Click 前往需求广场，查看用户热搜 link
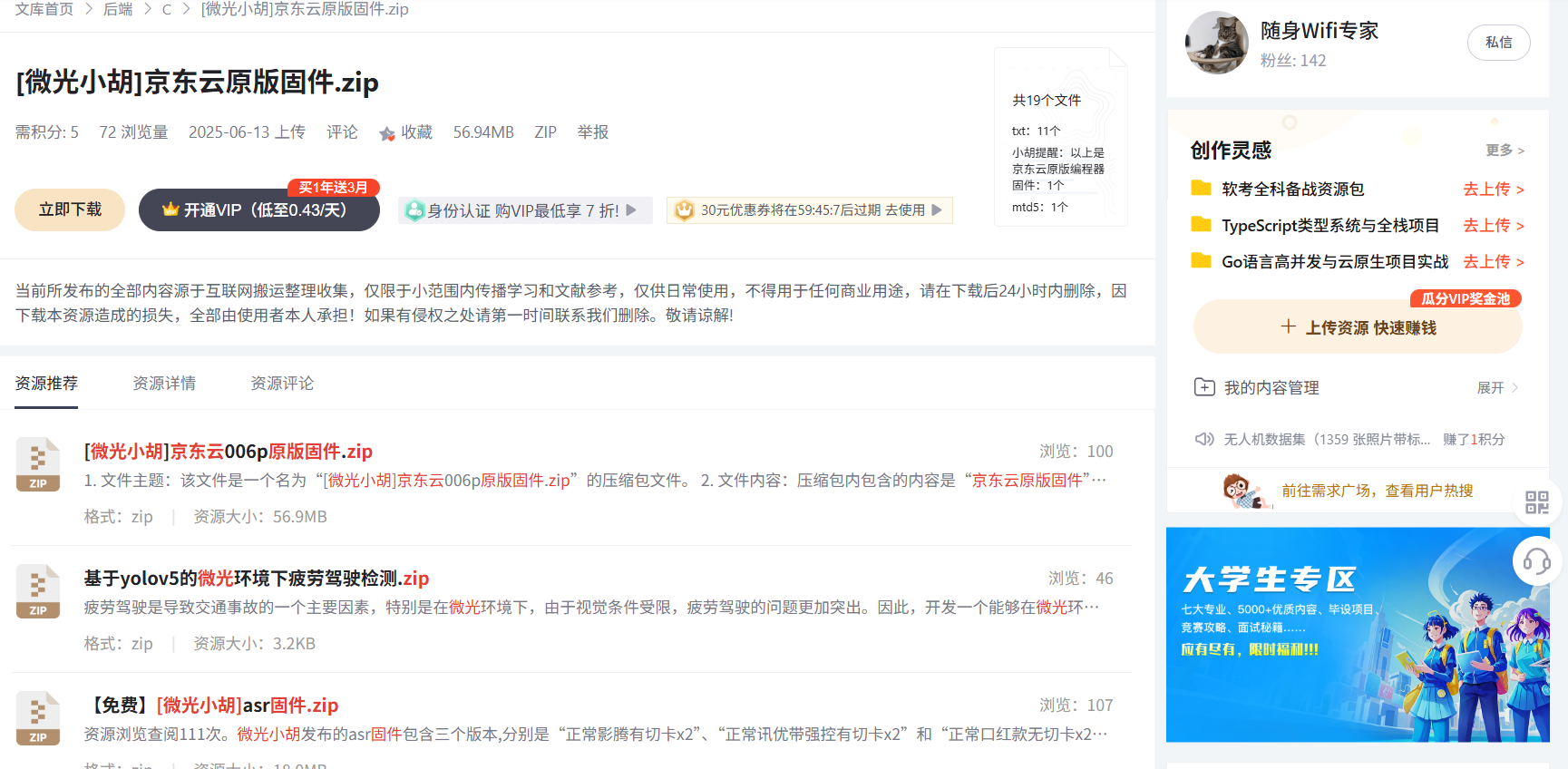This screenshot has width=1568, height=769. 1378,491
